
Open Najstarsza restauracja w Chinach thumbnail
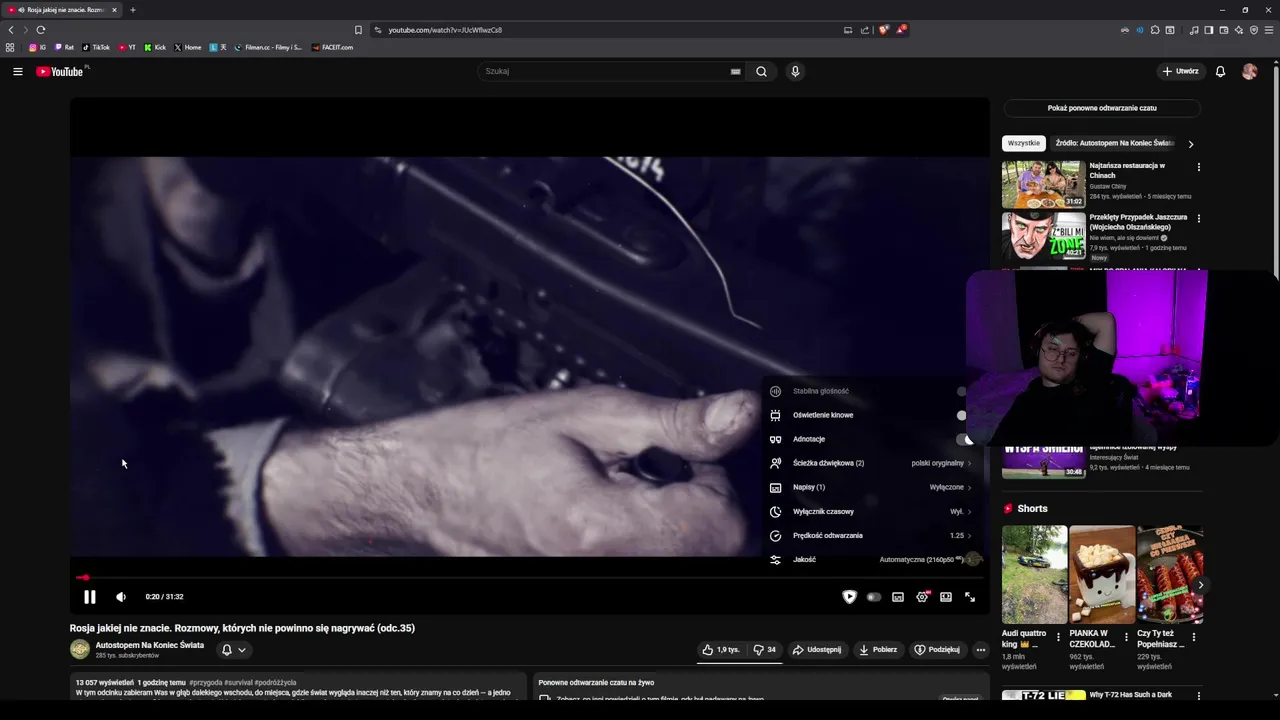click(x=1044, y=184)
